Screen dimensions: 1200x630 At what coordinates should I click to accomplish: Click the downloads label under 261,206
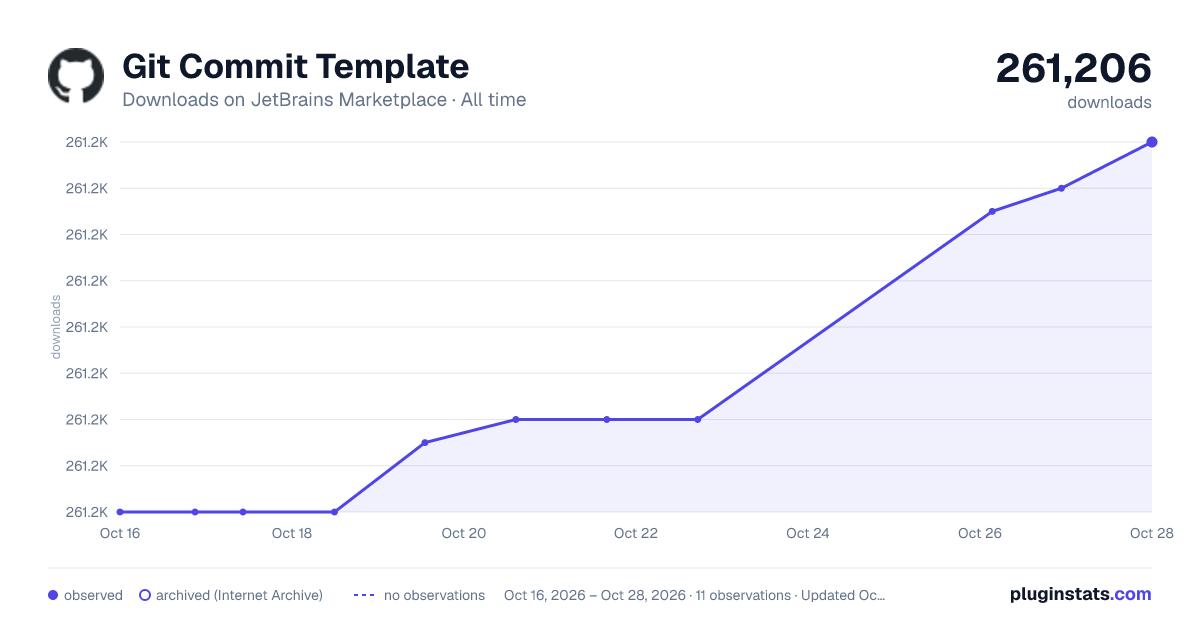pyautogui.click(x=1109, y=102)
